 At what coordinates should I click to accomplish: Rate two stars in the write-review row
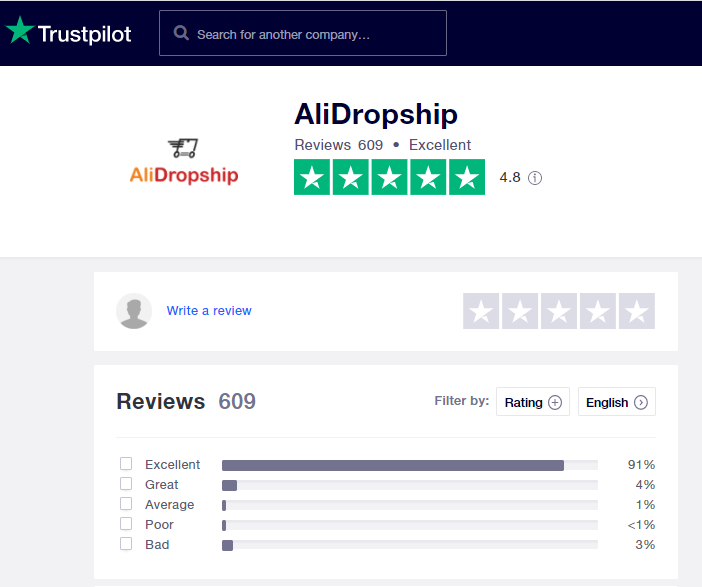[x=520, y=311]
